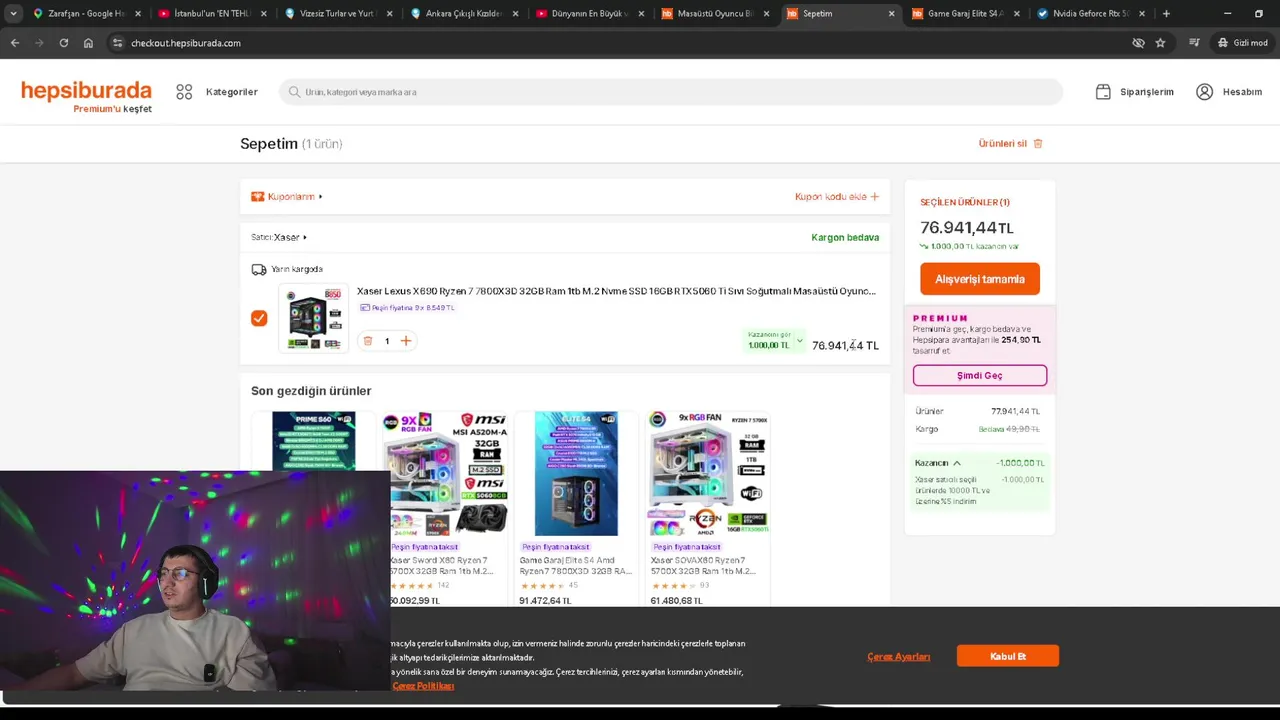This screenshot has height=720, width=1280.
Task: Click the Yarın kargoda label
Action: coord(297,269)
